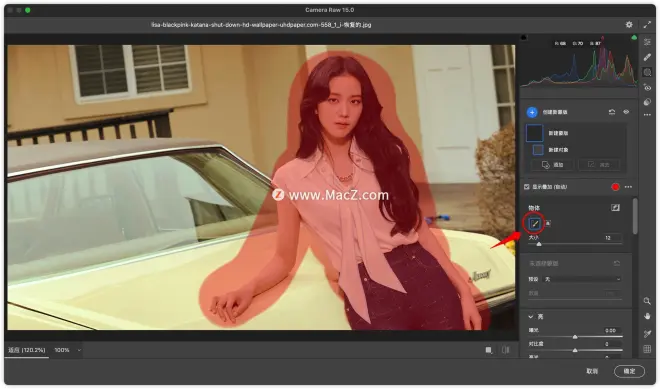
Task: Toggle the grid overlay icon
Action: coord(647,349)
